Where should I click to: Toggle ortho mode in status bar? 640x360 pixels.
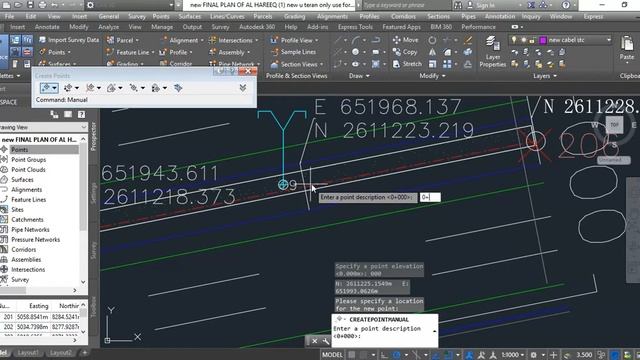coord(384,355)
